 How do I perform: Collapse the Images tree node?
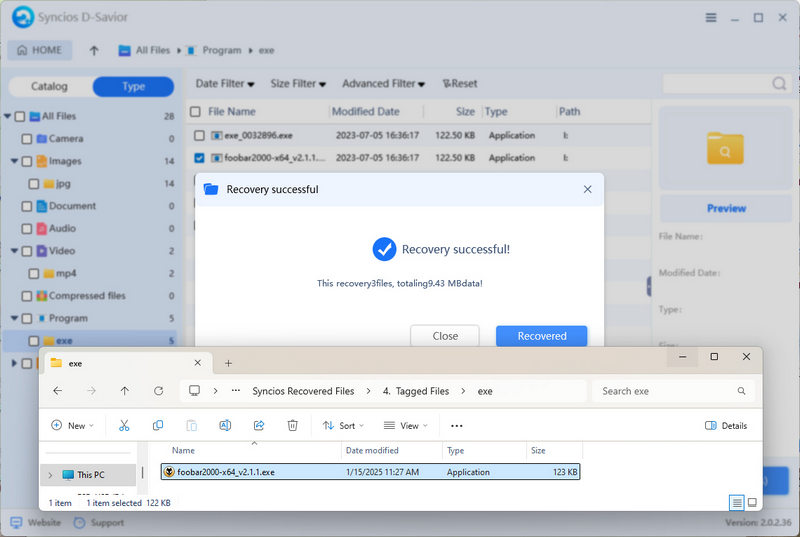[x=15, y=161]
